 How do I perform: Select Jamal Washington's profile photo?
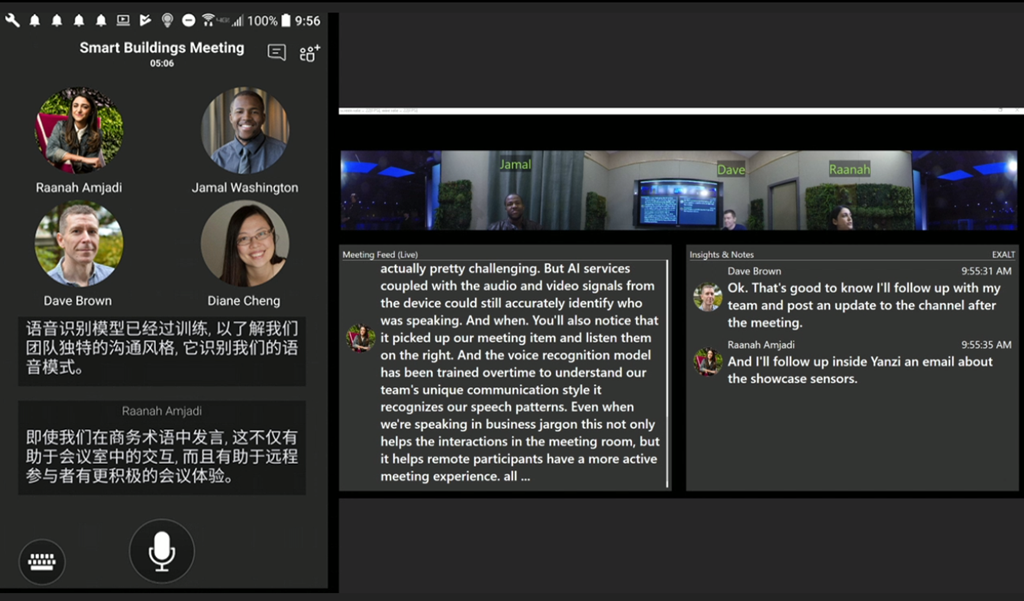[x=245, y=131]
